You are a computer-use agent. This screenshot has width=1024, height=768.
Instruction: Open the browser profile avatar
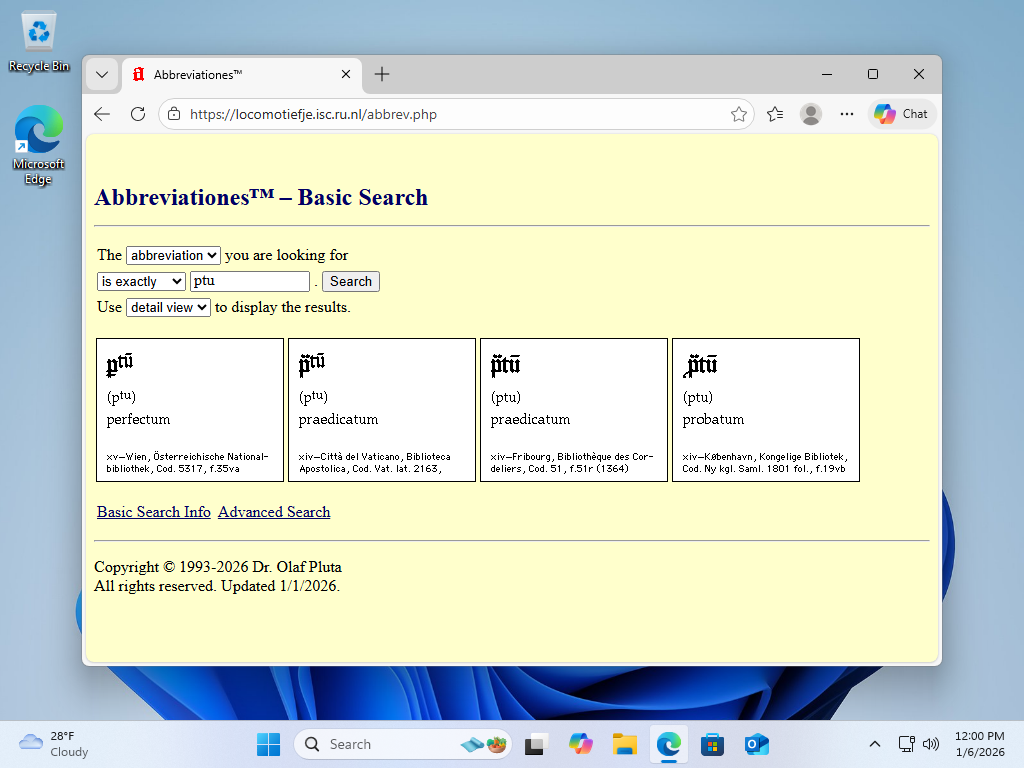(x=811, y=114)
